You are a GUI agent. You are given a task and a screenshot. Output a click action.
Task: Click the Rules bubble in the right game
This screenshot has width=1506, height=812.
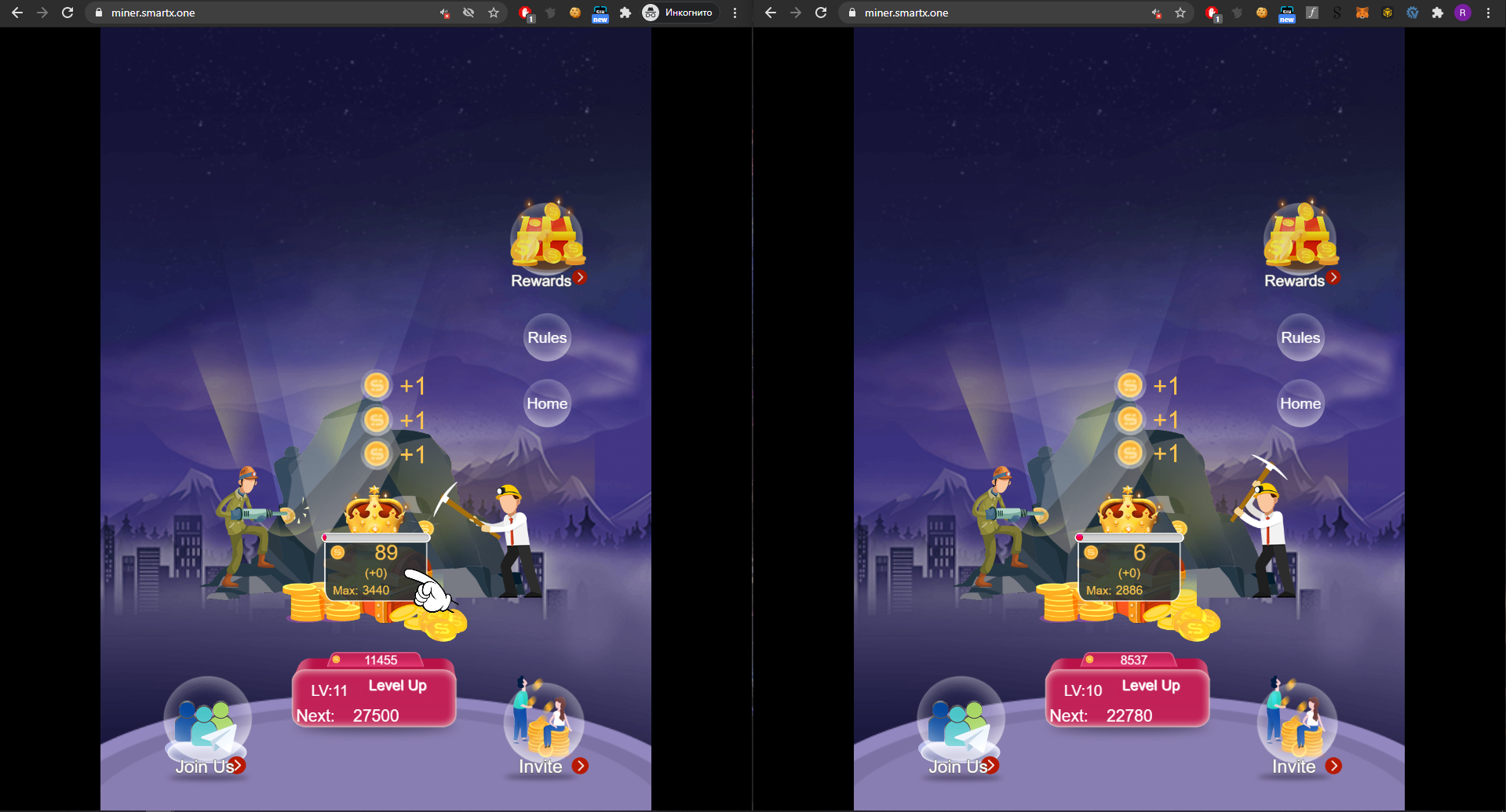pos(1300,337)
